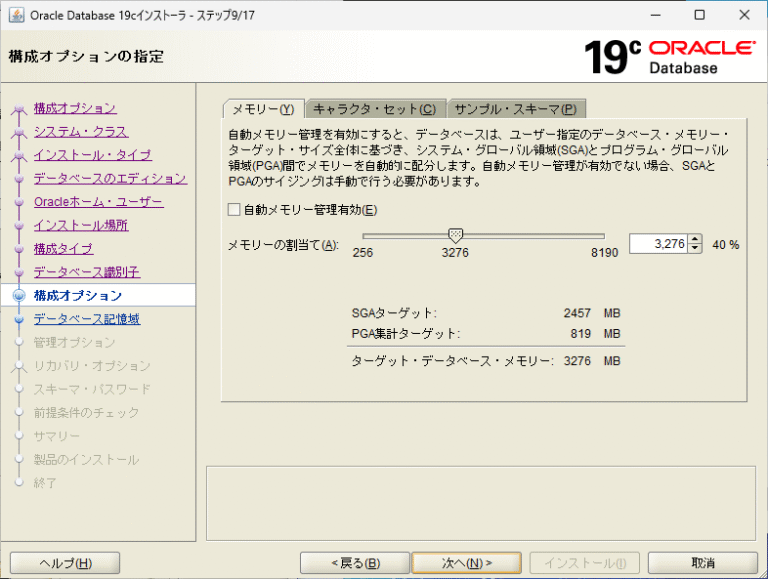Image resolution: width=768 pixels, height=579 pixels.
Task: Click the 8190 slider maximum label
Action: (x=604, y=253)
